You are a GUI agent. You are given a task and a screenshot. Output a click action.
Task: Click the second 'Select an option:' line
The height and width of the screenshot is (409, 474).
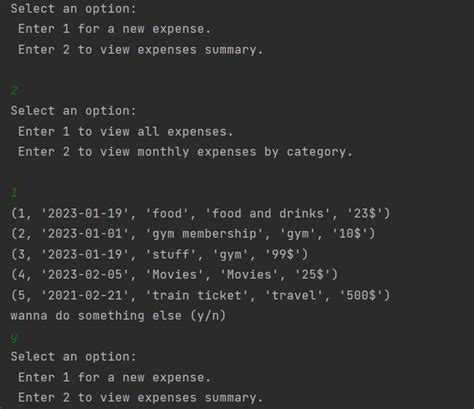(73, 111)
